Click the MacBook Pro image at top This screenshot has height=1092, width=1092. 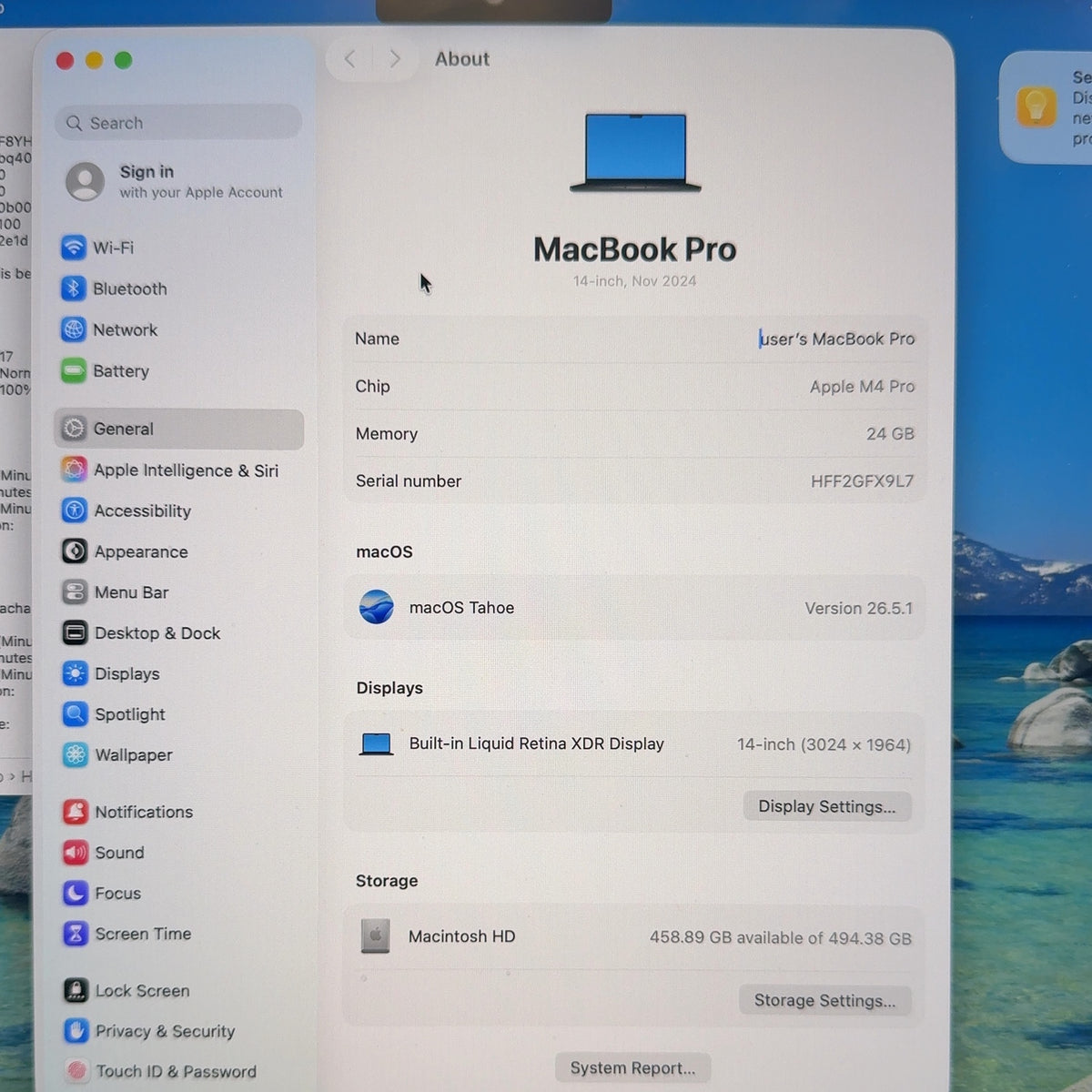pyautogui.click(x=635, y=152)
